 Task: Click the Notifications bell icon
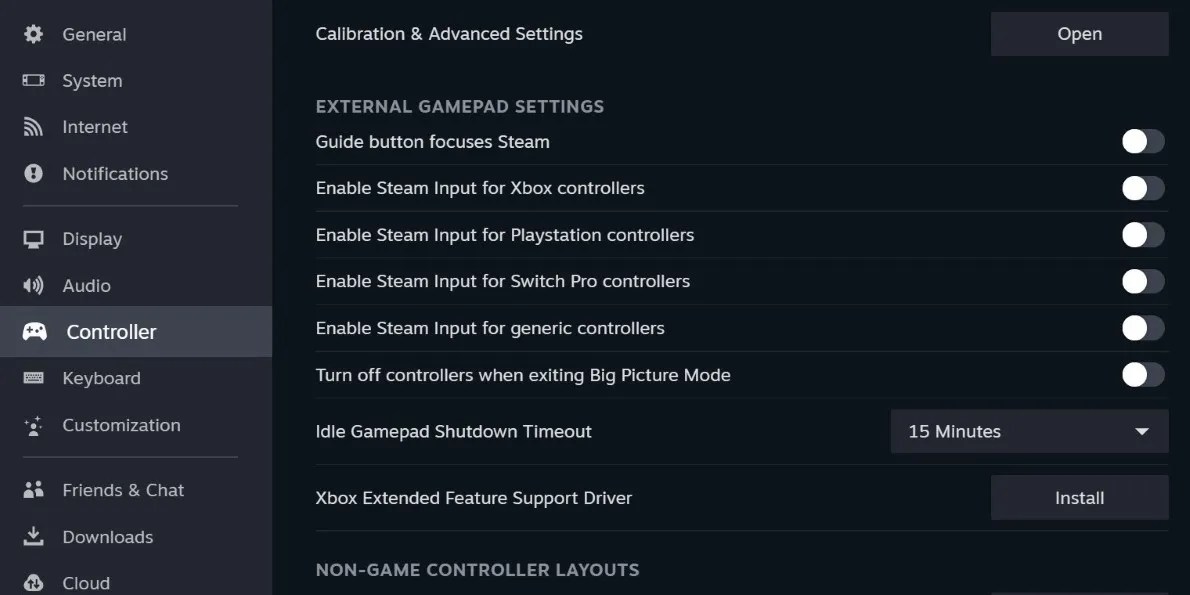pos(33,173)
